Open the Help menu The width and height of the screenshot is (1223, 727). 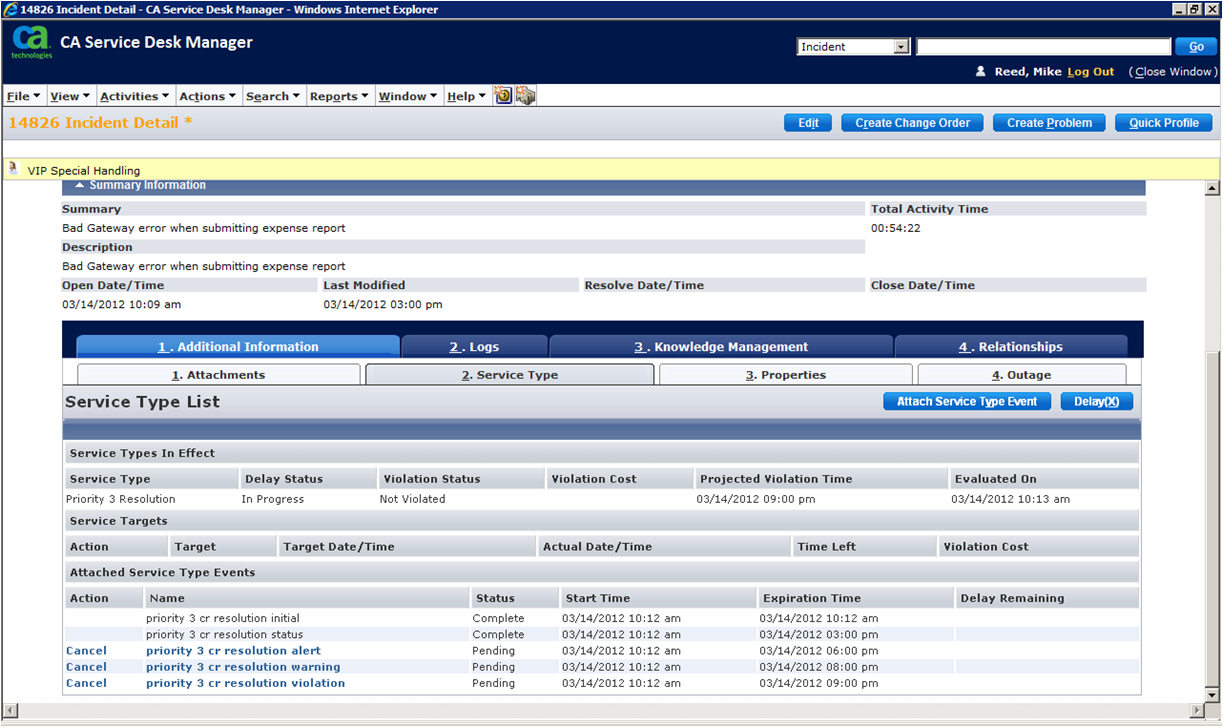(x=467, y=96)
